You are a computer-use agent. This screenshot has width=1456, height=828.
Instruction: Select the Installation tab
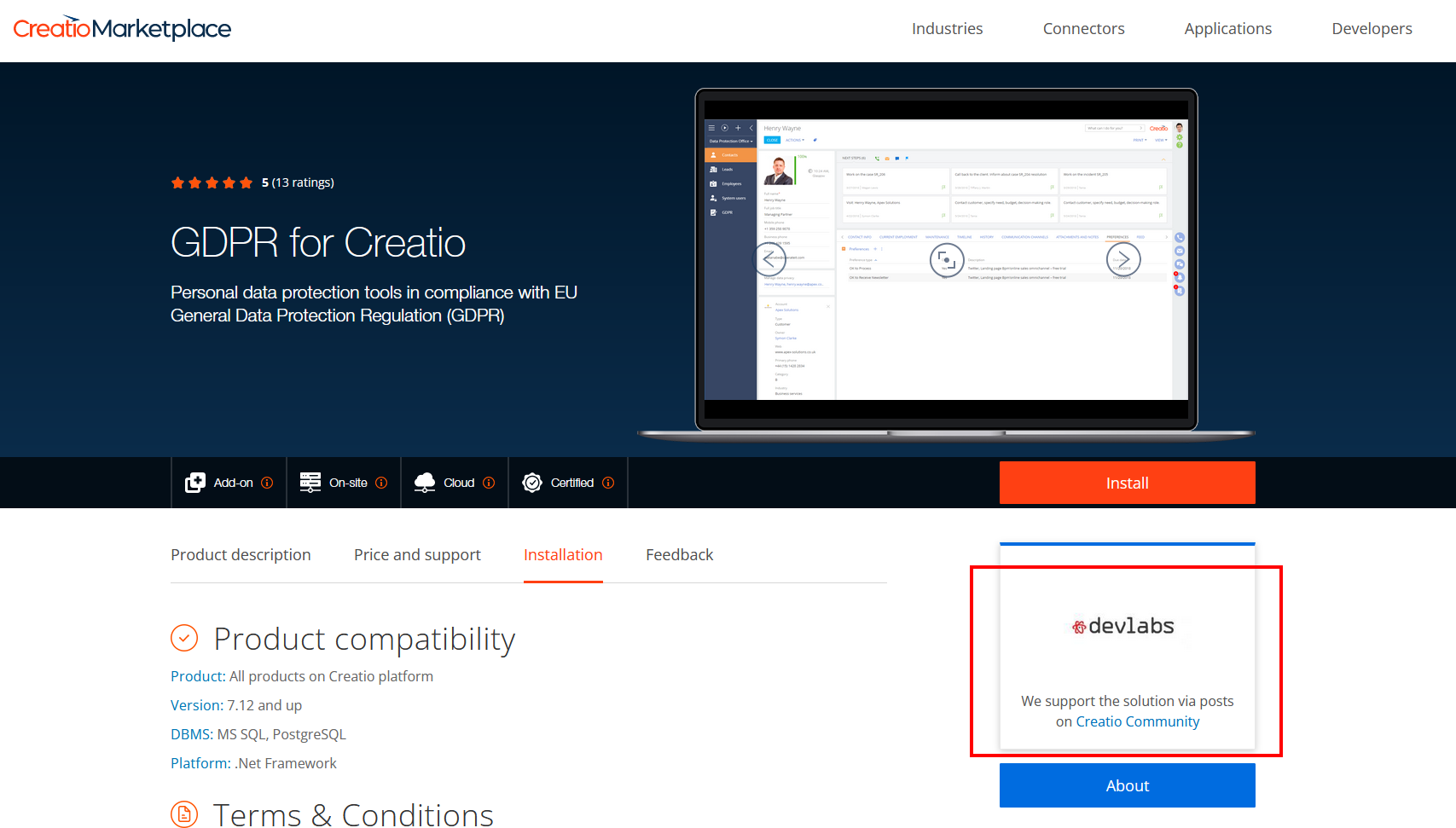click(563, 555)
